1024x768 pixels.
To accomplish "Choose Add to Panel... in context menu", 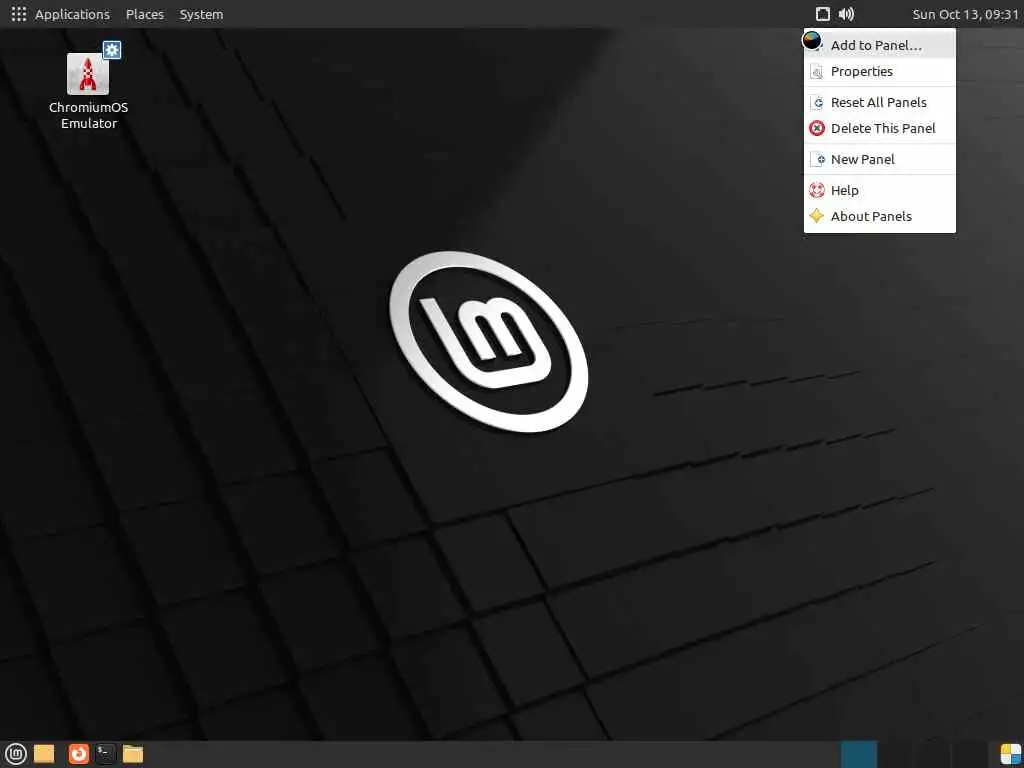I will (x=880, y=45).
